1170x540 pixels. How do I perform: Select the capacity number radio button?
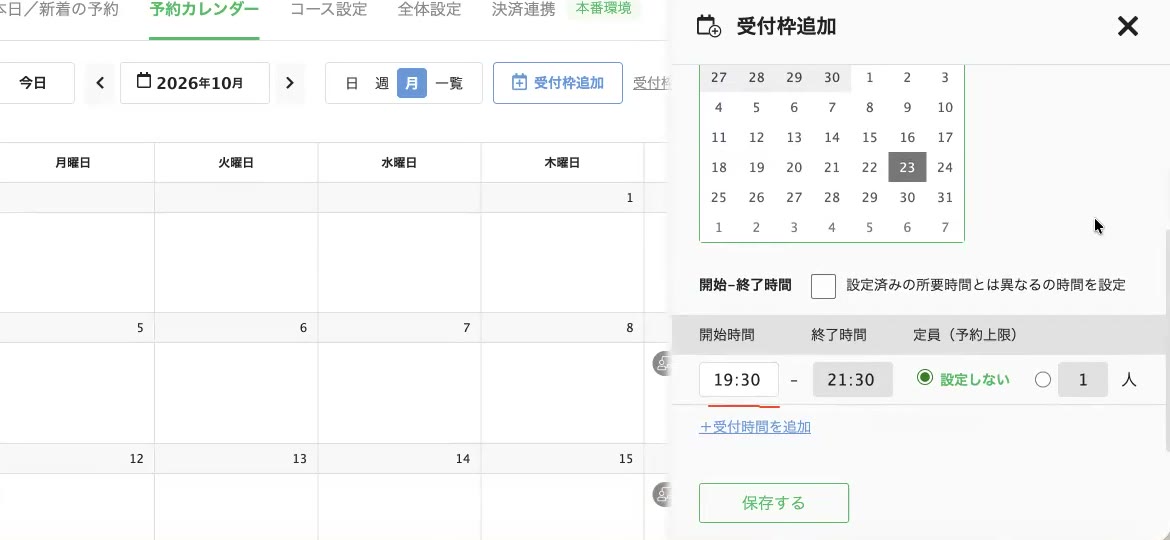click(x=1043, y=380)
